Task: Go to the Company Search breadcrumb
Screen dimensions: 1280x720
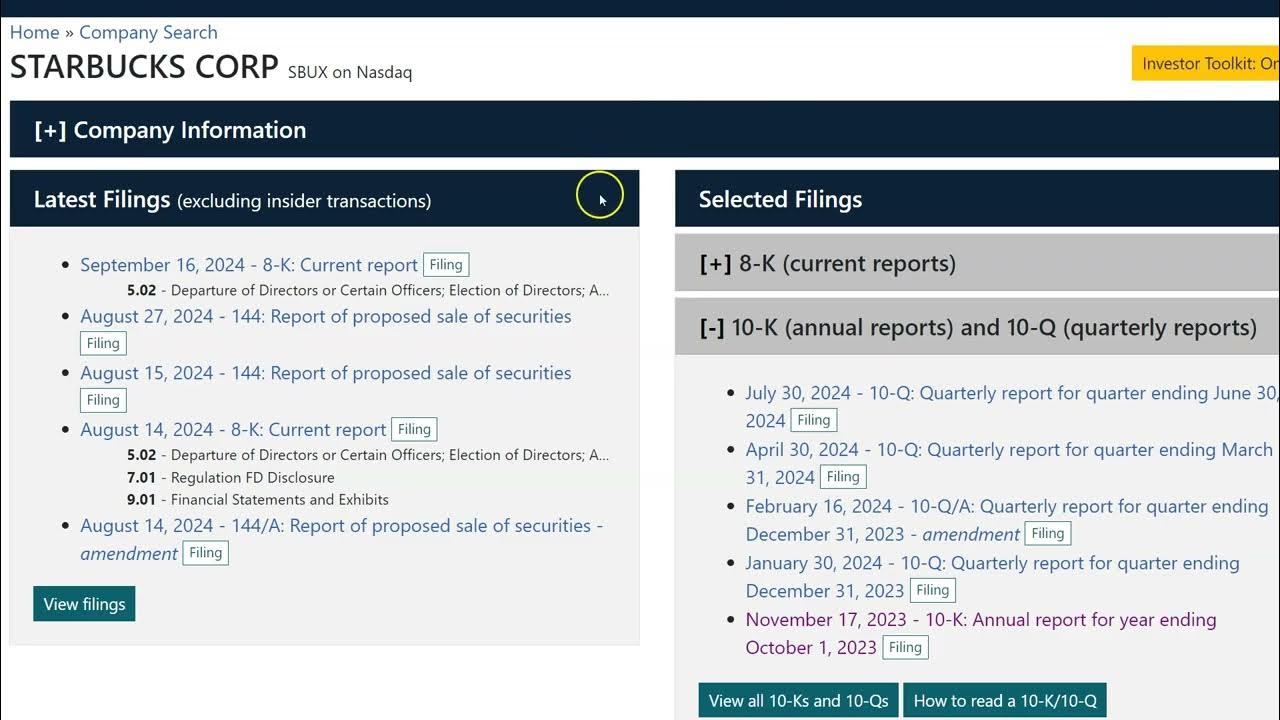Action: pyautogui.click(x=148, y=32)
